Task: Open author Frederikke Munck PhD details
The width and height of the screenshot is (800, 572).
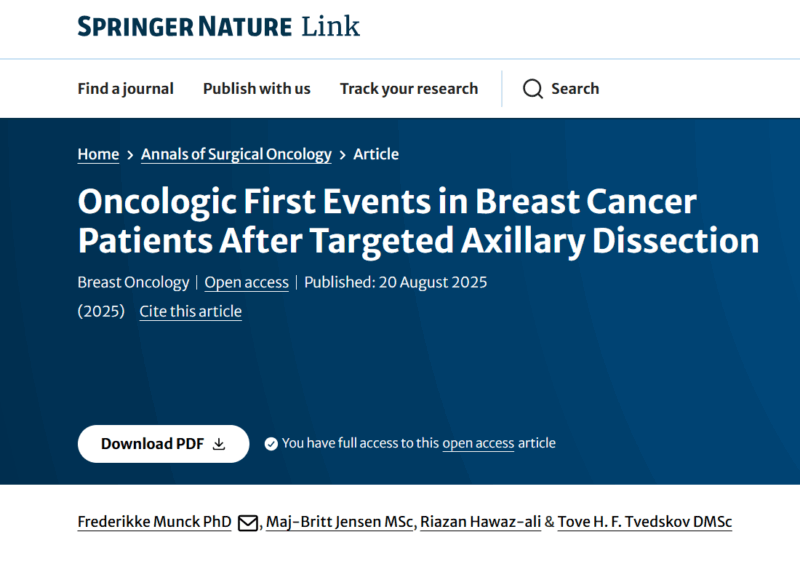Action: (155, 522)
